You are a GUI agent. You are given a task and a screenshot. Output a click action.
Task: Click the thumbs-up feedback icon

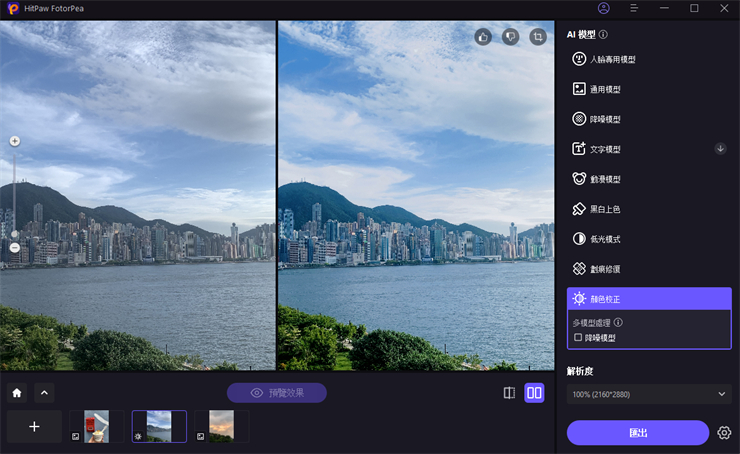pos(483,37)
